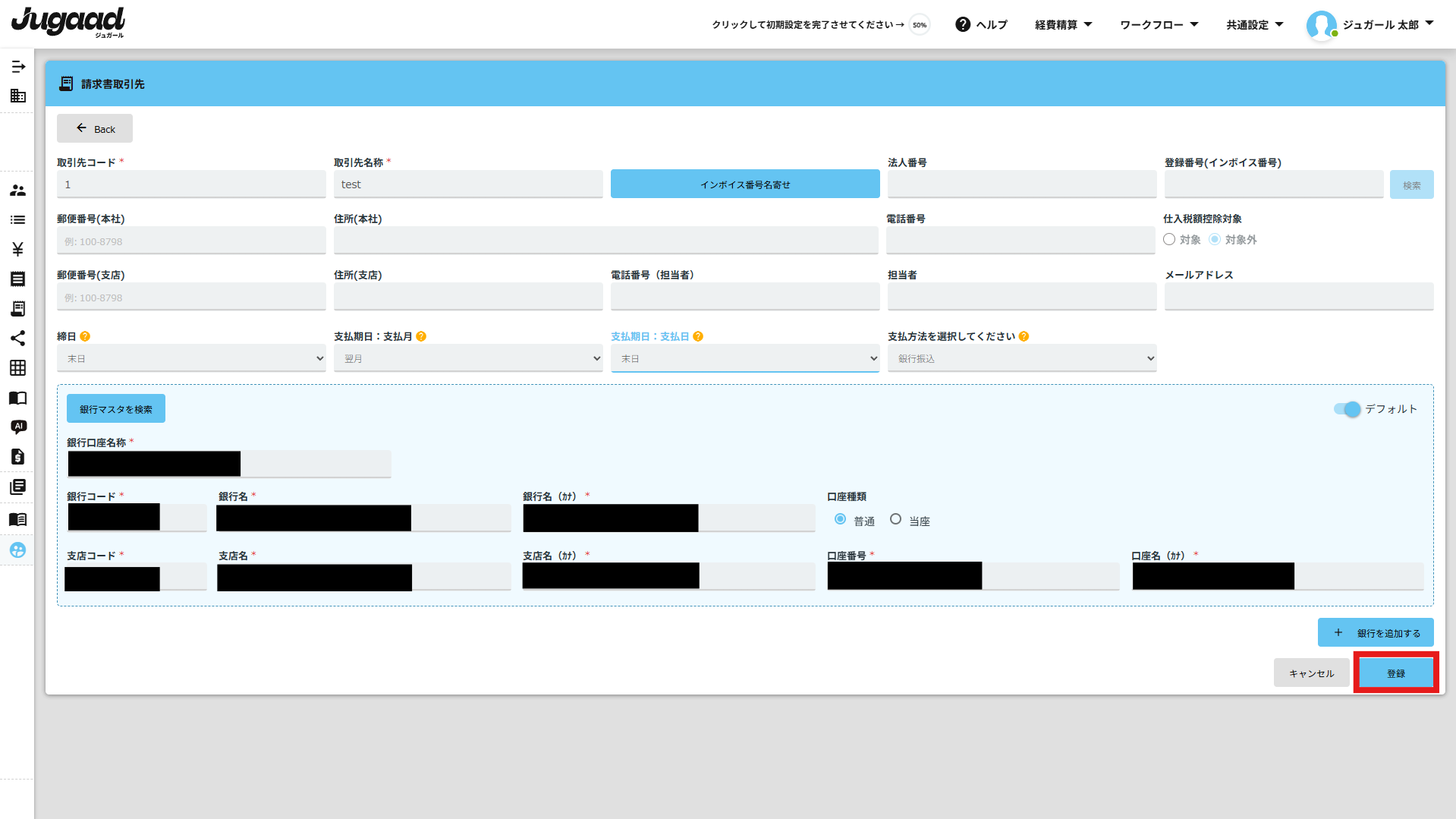The image size is (1456, 819).
Task: Select 対象 for 仕入税額控除対象
Action: (x=1169, y=240)
